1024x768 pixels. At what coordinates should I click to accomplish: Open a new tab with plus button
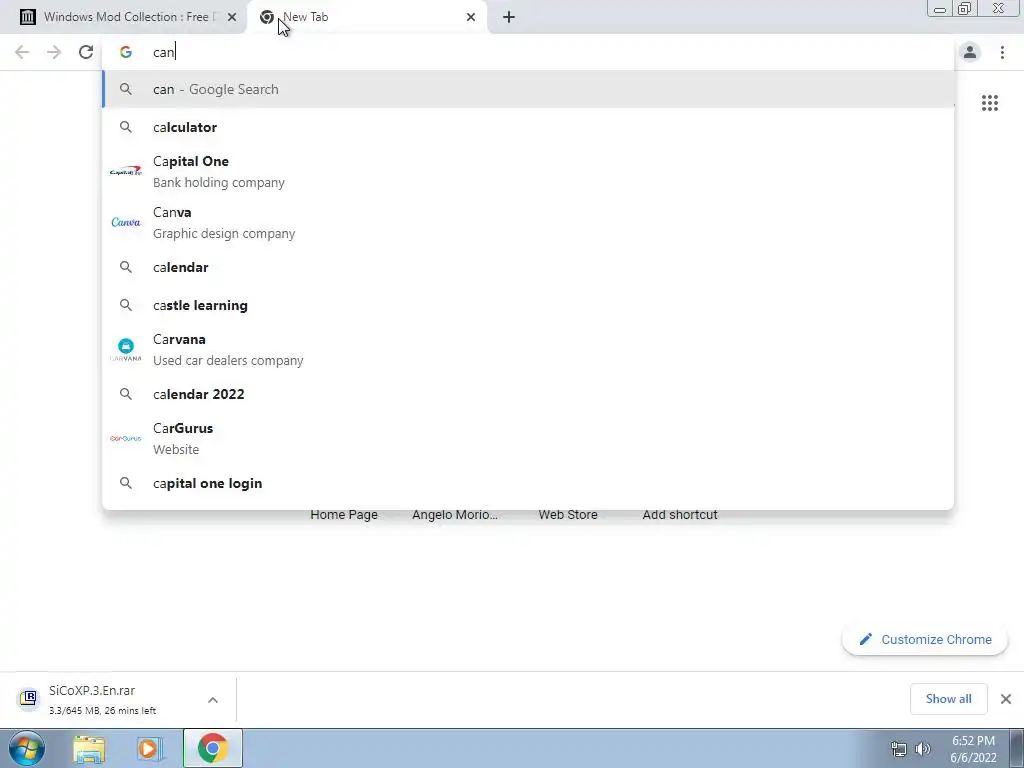(509, 17)
